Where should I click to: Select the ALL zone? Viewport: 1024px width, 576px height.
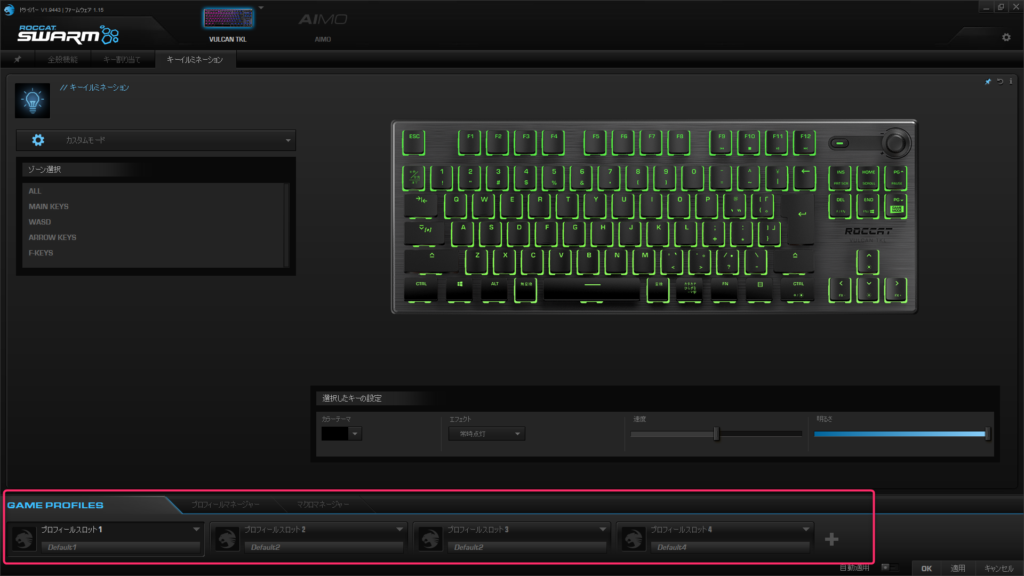click(x=35, y=191)
